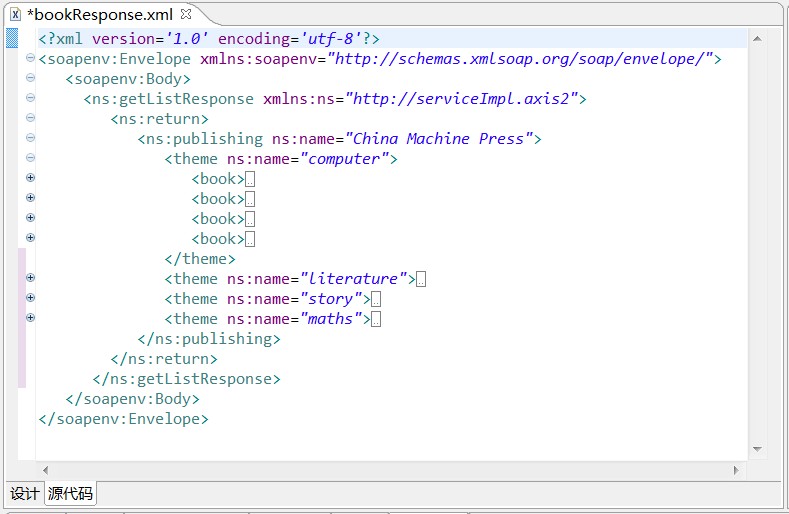
Task: Expand the second book element
Action: click(x=30, y=197)
